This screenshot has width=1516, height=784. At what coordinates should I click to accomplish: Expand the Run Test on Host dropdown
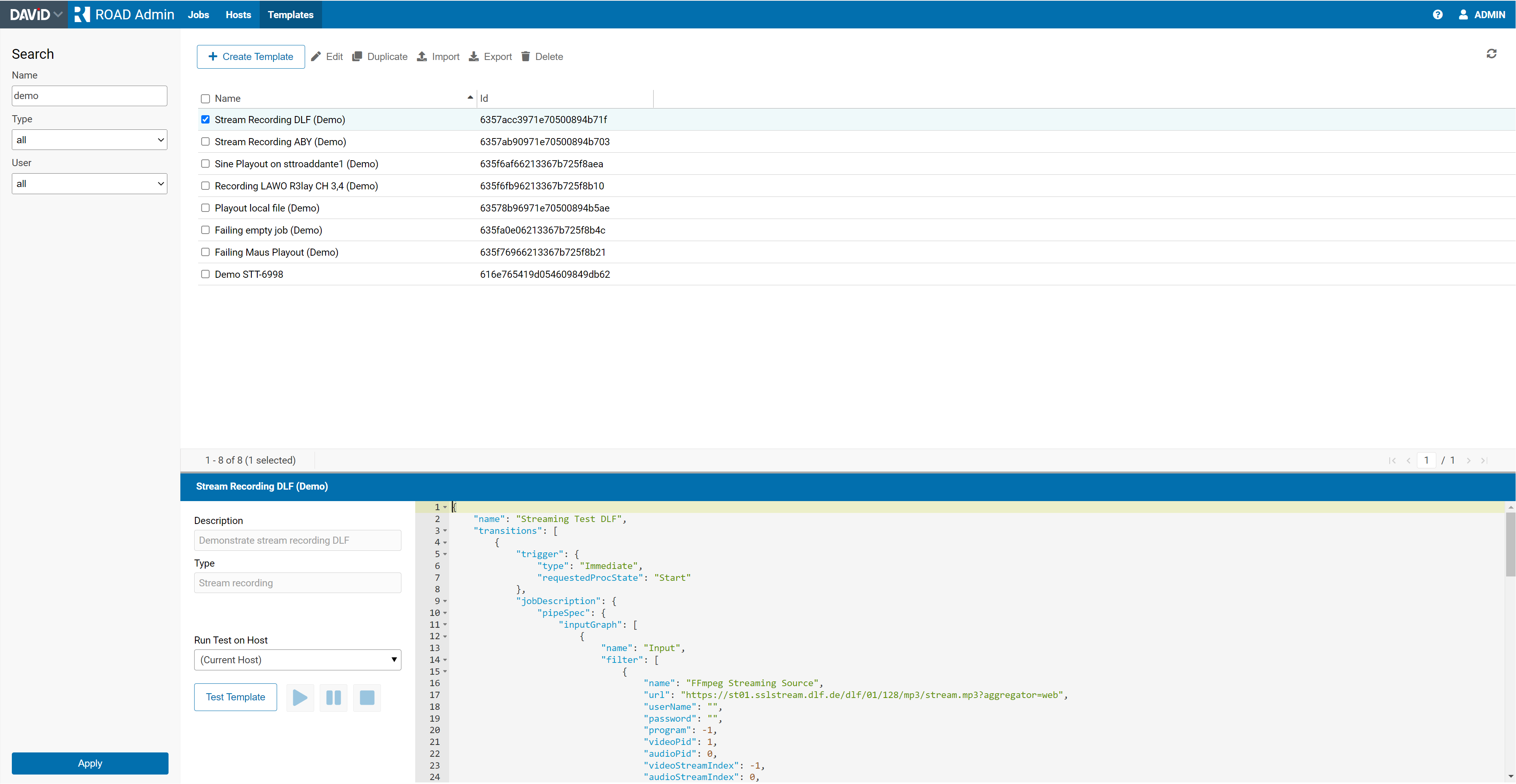tap(298, 659)
